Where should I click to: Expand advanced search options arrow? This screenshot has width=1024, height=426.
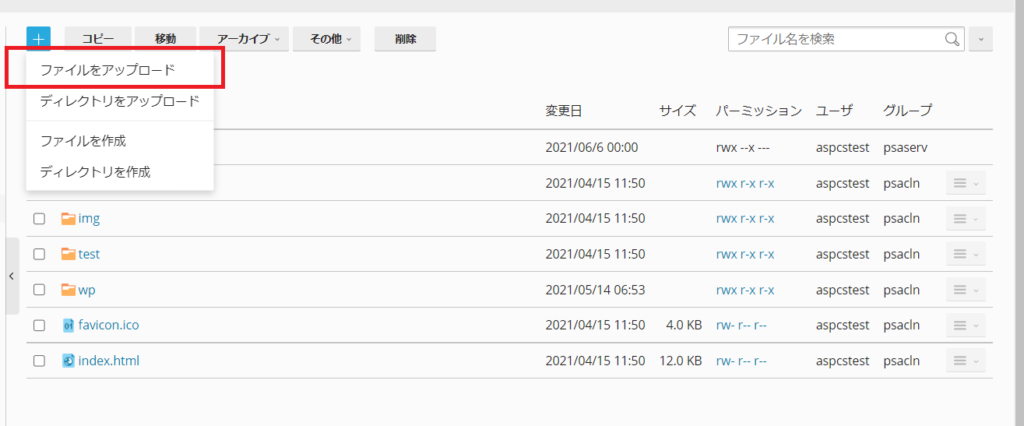click(x=982, y=39)
